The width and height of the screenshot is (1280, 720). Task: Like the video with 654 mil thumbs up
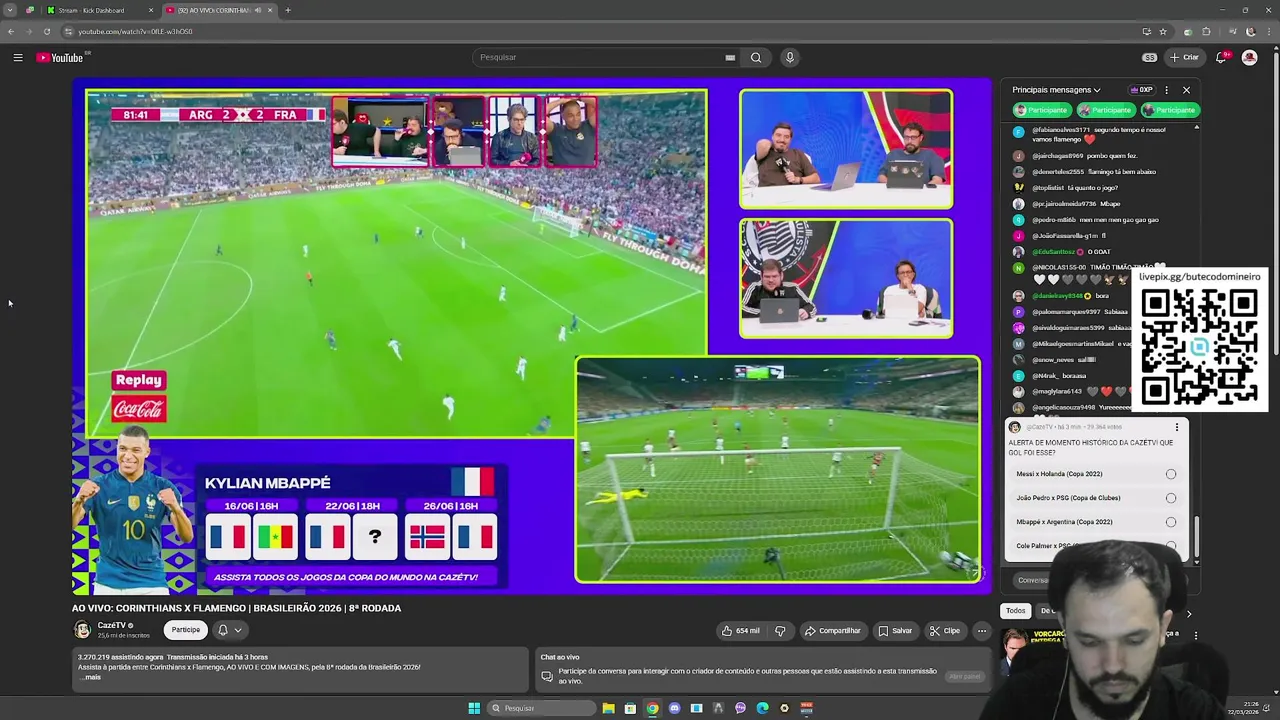click(x=741, y=631)
